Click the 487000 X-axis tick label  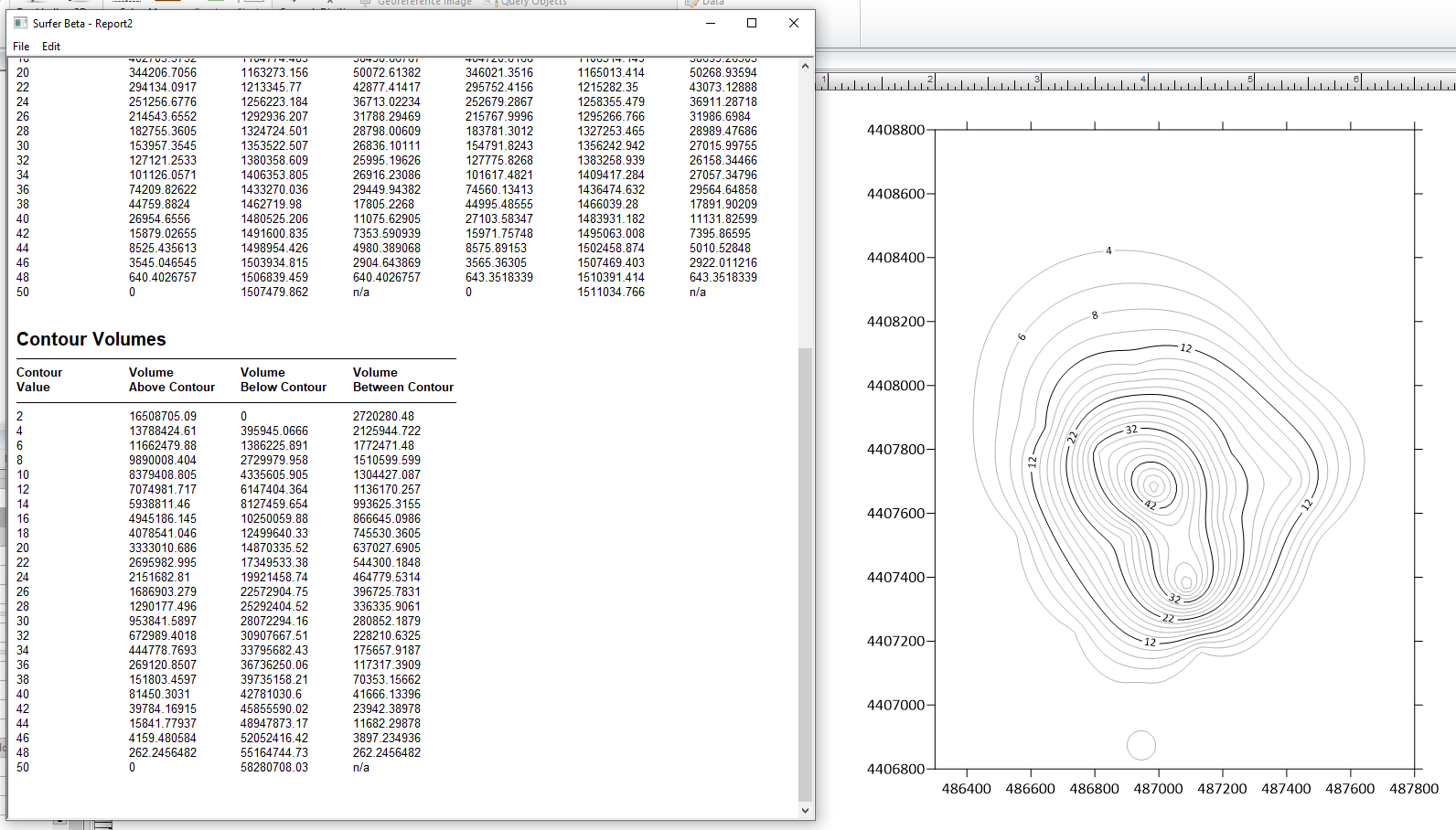[x=1158, y=789]
